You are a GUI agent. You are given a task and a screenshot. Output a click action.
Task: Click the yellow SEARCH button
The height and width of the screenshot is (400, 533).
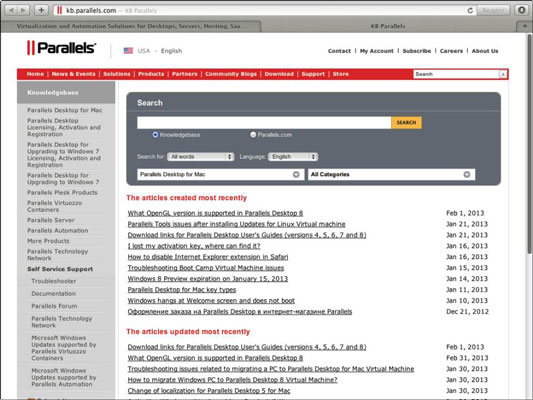tap(406, 122)
